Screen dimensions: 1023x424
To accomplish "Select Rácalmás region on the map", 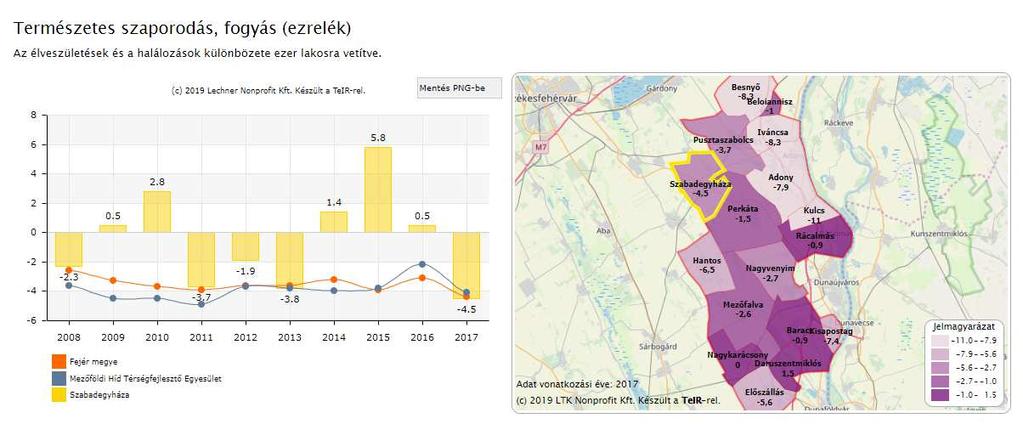I will tap(819, 240).
